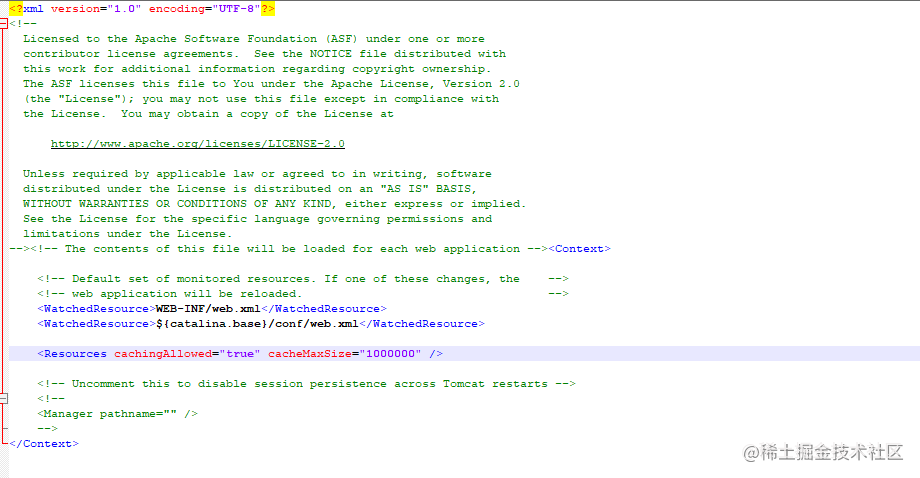
Task: Collapse the fold marker beside the Manager comment block
Action: pos(3,398)
